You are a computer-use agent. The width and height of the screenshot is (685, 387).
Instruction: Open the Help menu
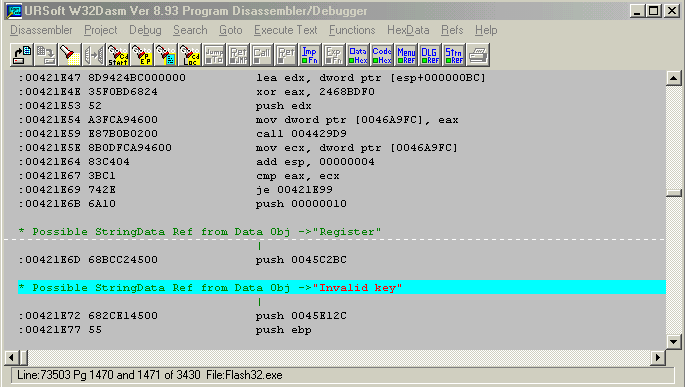486,30
